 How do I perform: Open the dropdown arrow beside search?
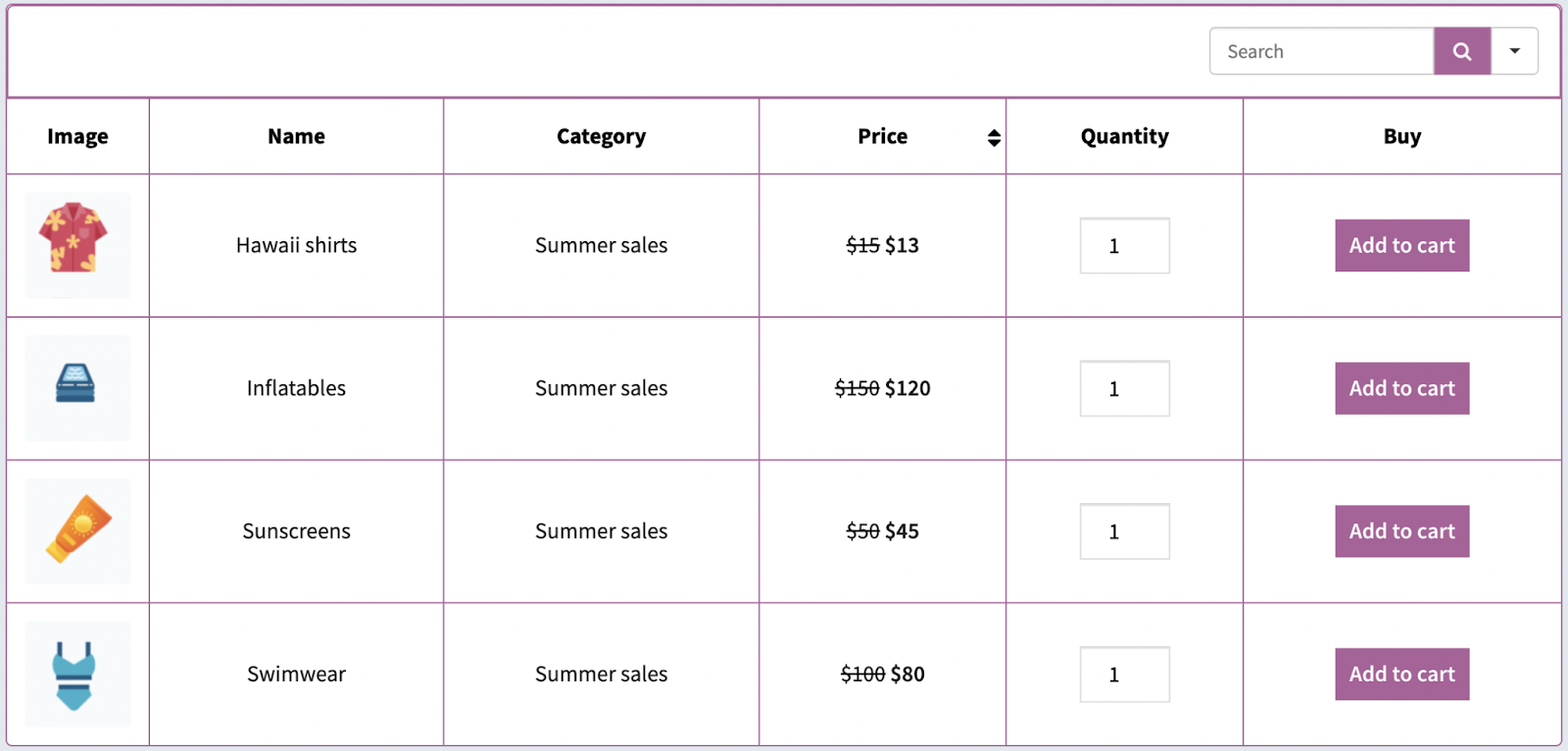click(1514, 51)
